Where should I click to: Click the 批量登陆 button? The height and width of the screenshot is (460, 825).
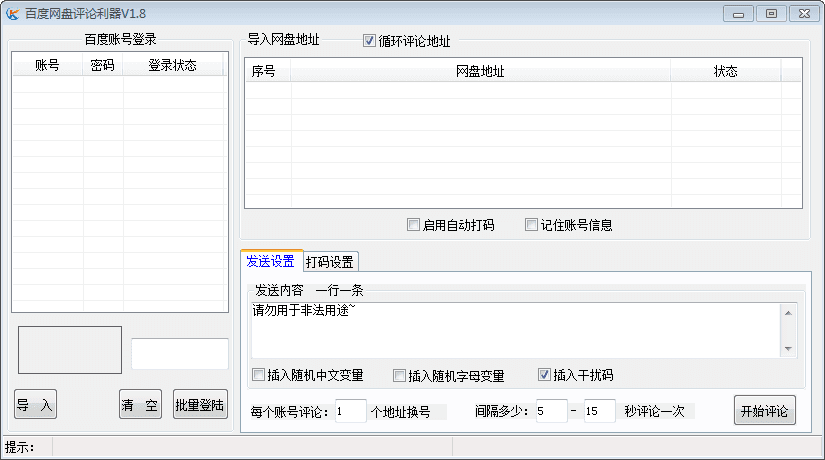200,405
